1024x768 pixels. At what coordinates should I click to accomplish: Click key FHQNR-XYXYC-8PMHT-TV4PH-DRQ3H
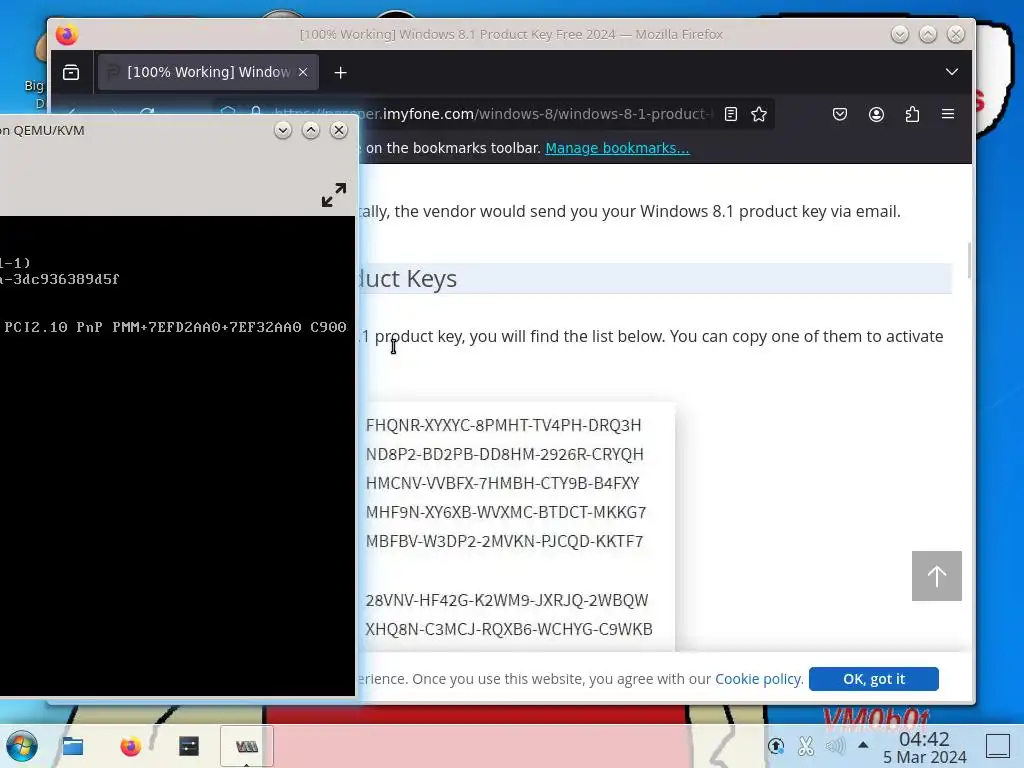point(504,425)
